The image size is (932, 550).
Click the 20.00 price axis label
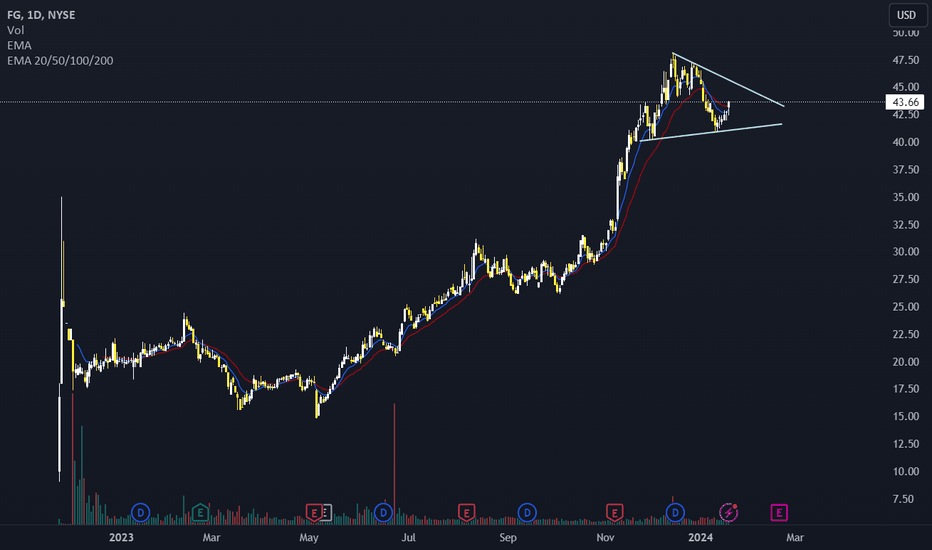[906, 362]
